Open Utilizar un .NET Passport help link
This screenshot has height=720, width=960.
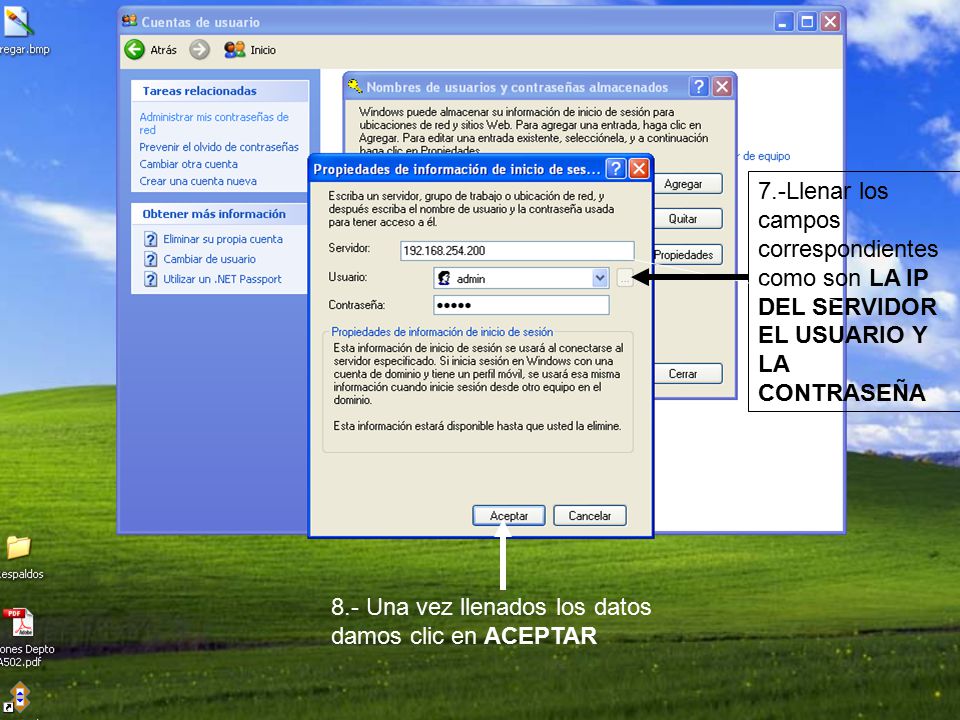coord(222,279)
